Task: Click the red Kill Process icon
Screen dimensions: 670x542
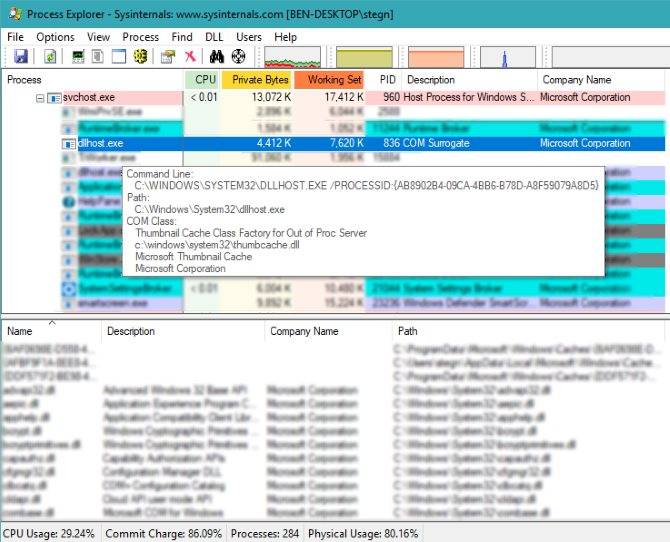Action: pos(190,56)
